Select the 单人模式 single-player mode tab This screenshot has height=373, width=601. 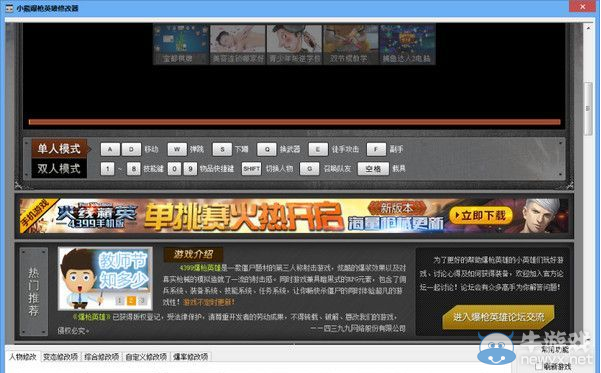59,149
